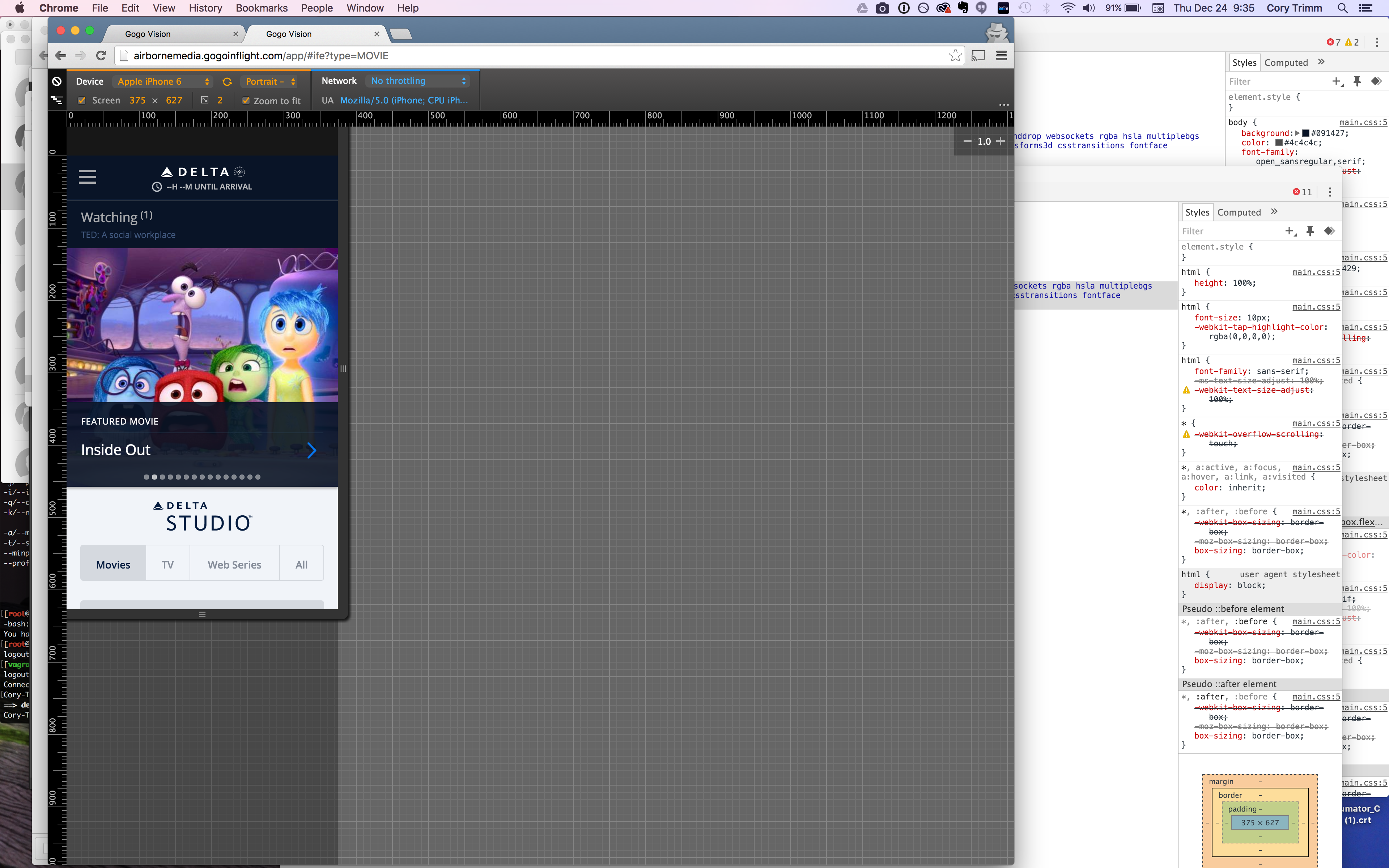1389x868 pixels.
Task: Click the blue chevron next to Inside Out
Action: click(x=312, y=450)
